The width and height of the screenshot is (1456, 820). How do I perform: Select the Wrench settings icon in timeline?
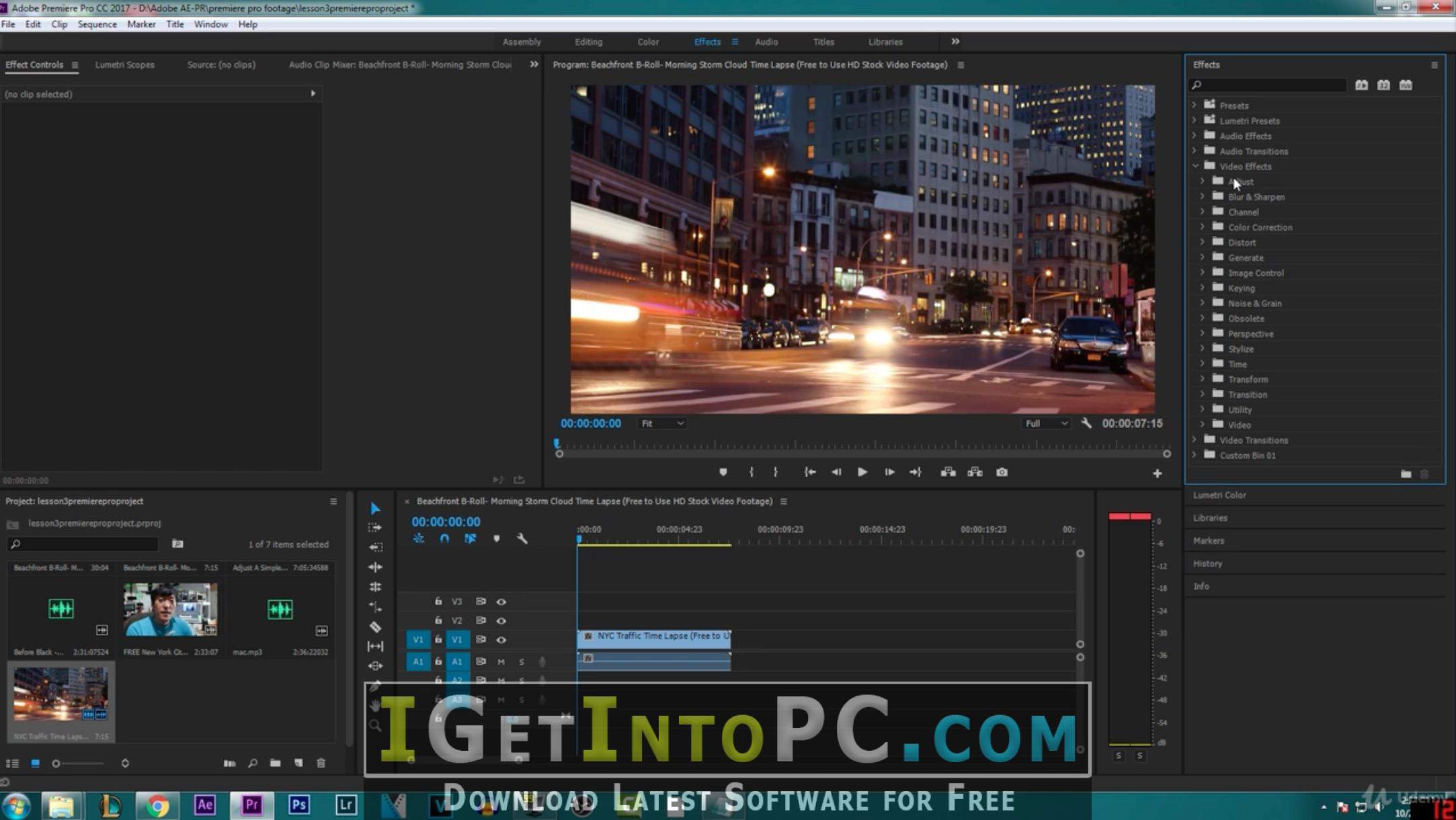(521, 539)
